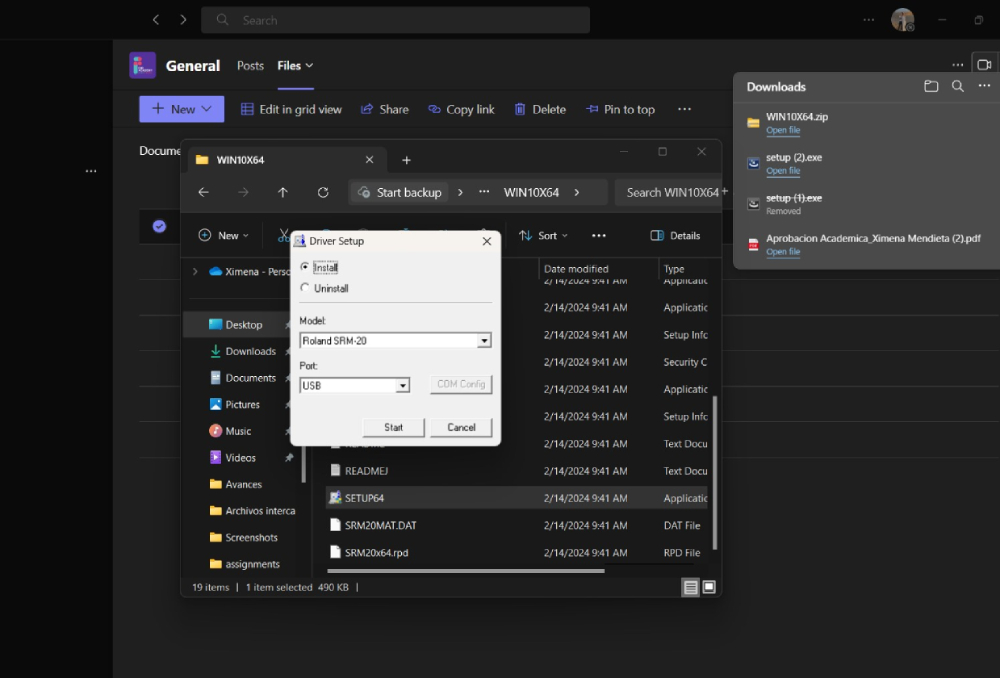
Task: Open the Posts tab in Teams
Action: pos(250,66)
